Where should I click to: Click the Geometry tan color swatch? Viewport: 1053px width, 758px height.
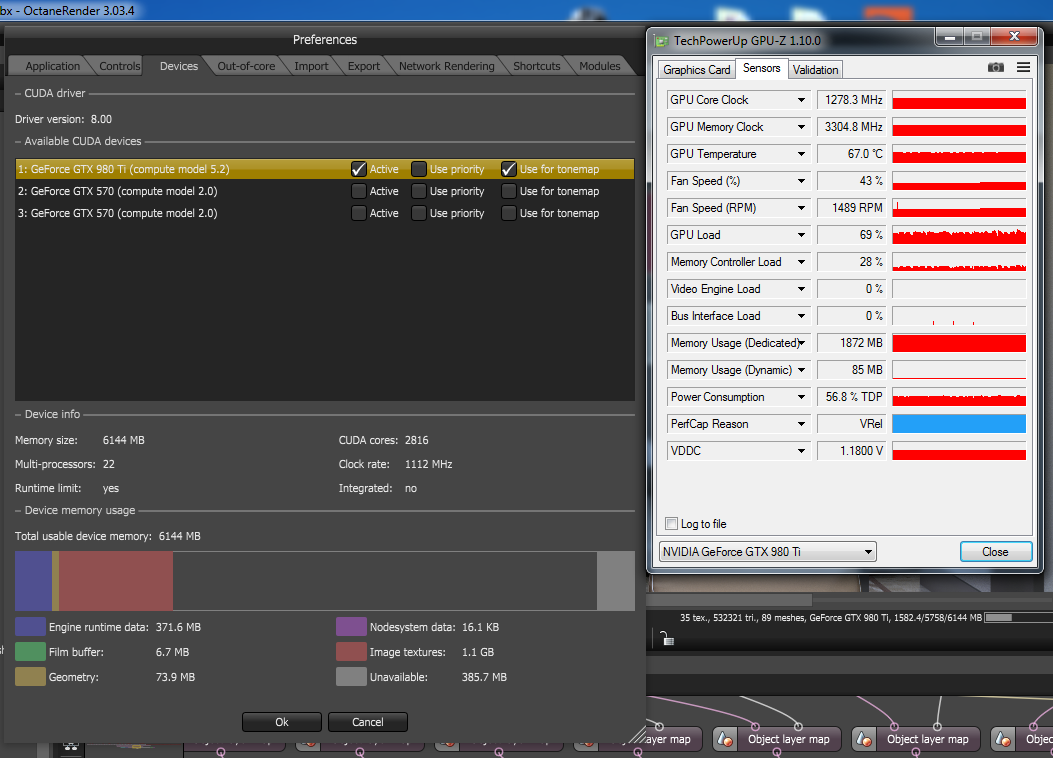[30, 677]
